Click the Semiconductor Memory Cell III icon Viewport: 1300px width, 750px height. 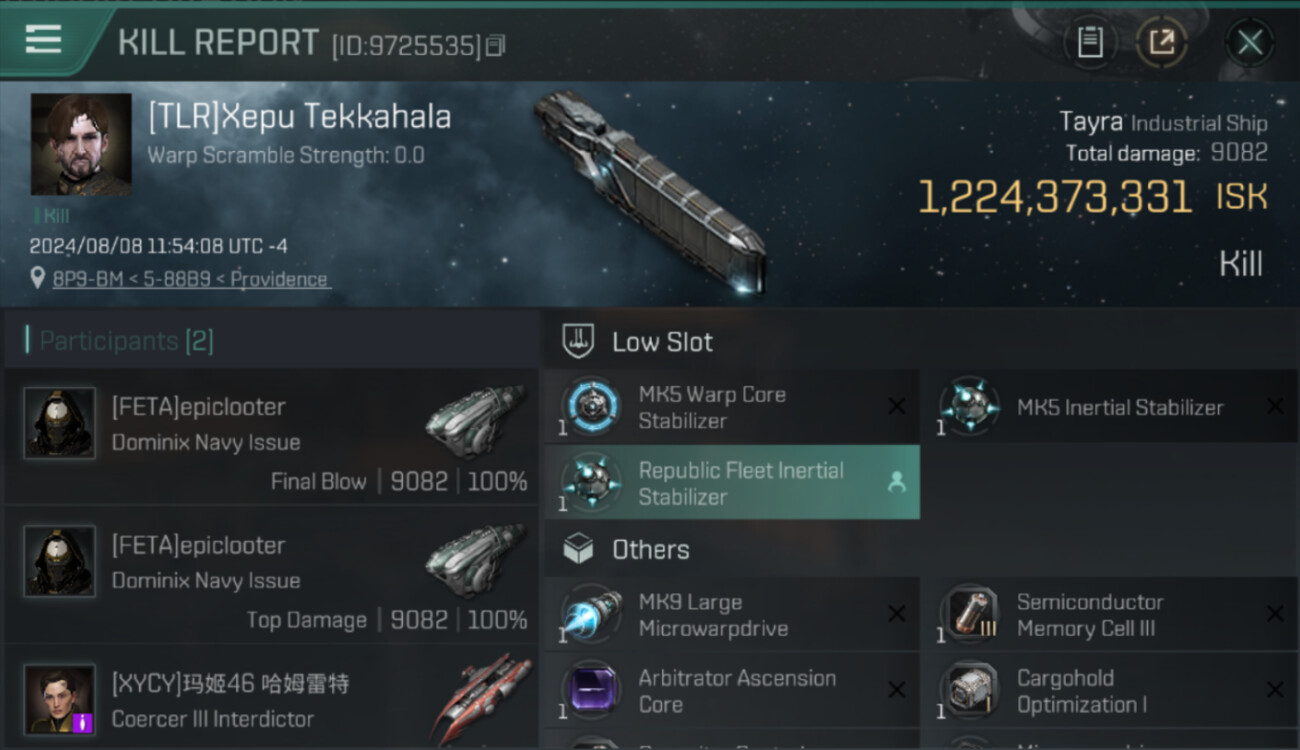coord(968,615)
